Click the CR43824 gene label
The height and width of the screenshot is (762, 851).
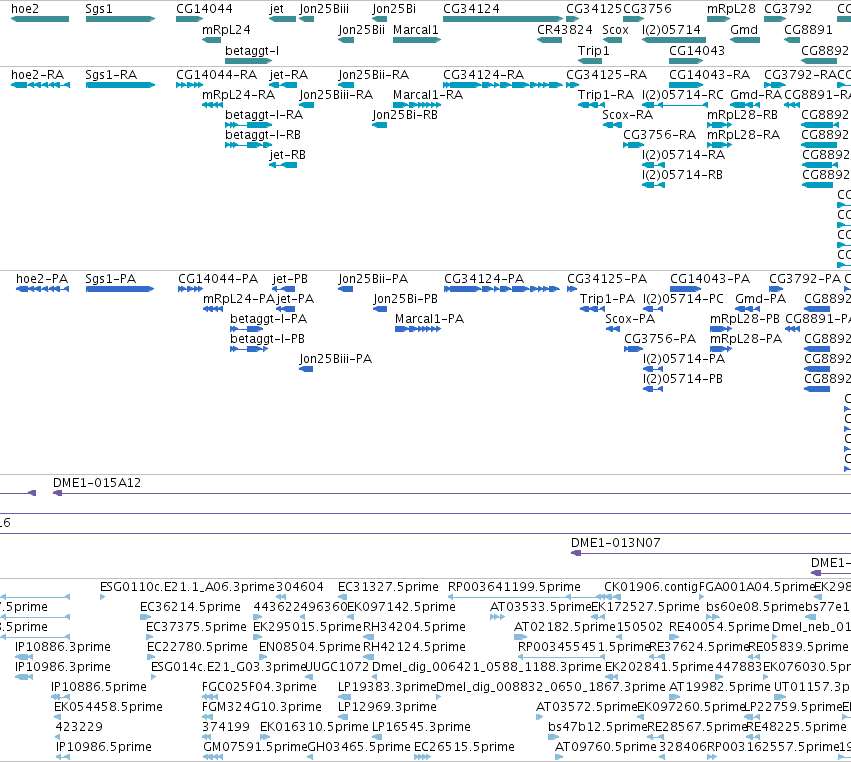coord(564,30)
